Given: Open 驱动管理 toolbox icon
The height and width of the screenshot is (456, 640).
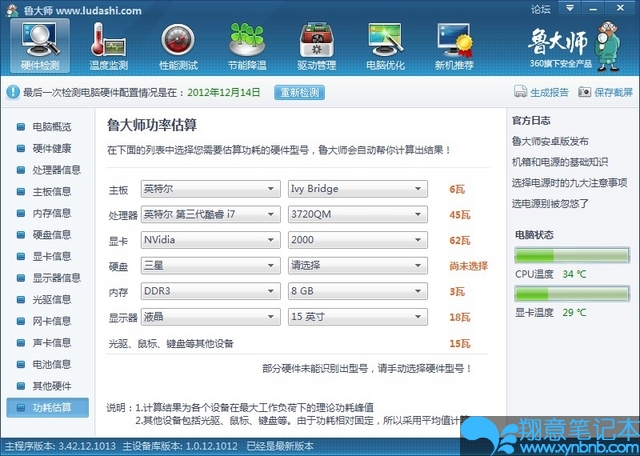Looking at the screenshot, I should [x=317, y=46].
